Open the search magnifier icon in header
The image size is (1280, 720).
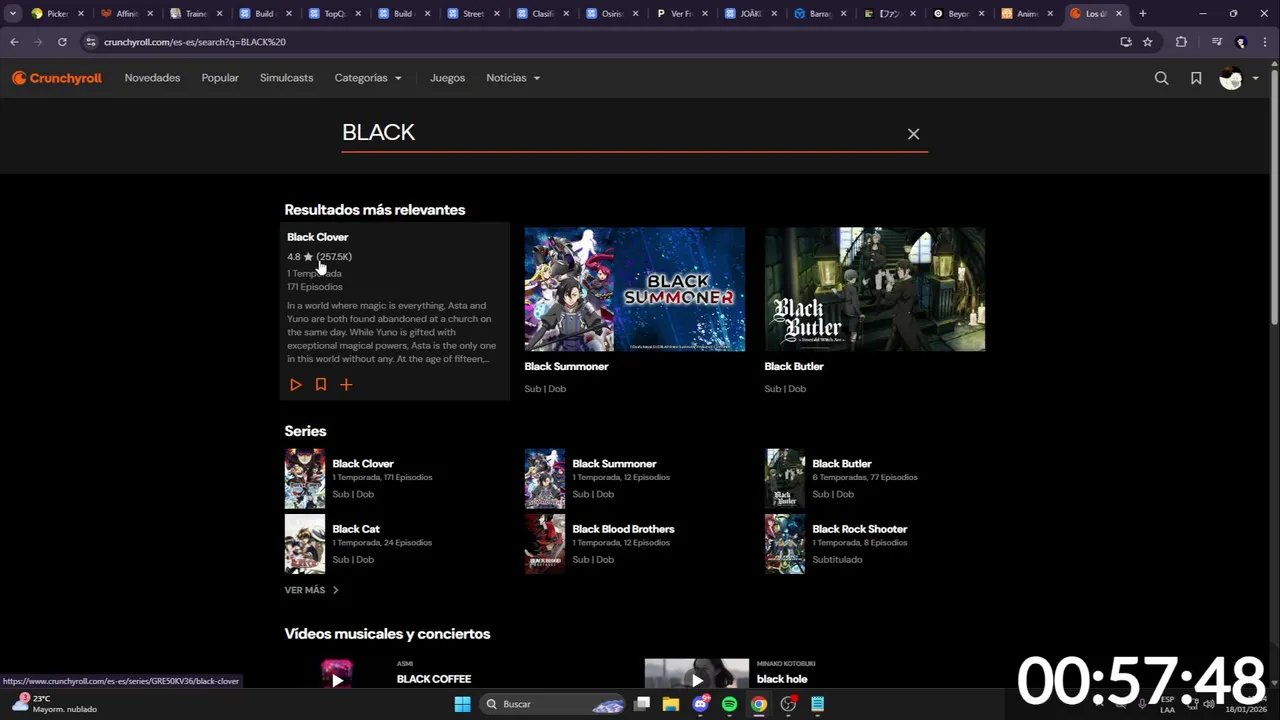coord(1161,78)
